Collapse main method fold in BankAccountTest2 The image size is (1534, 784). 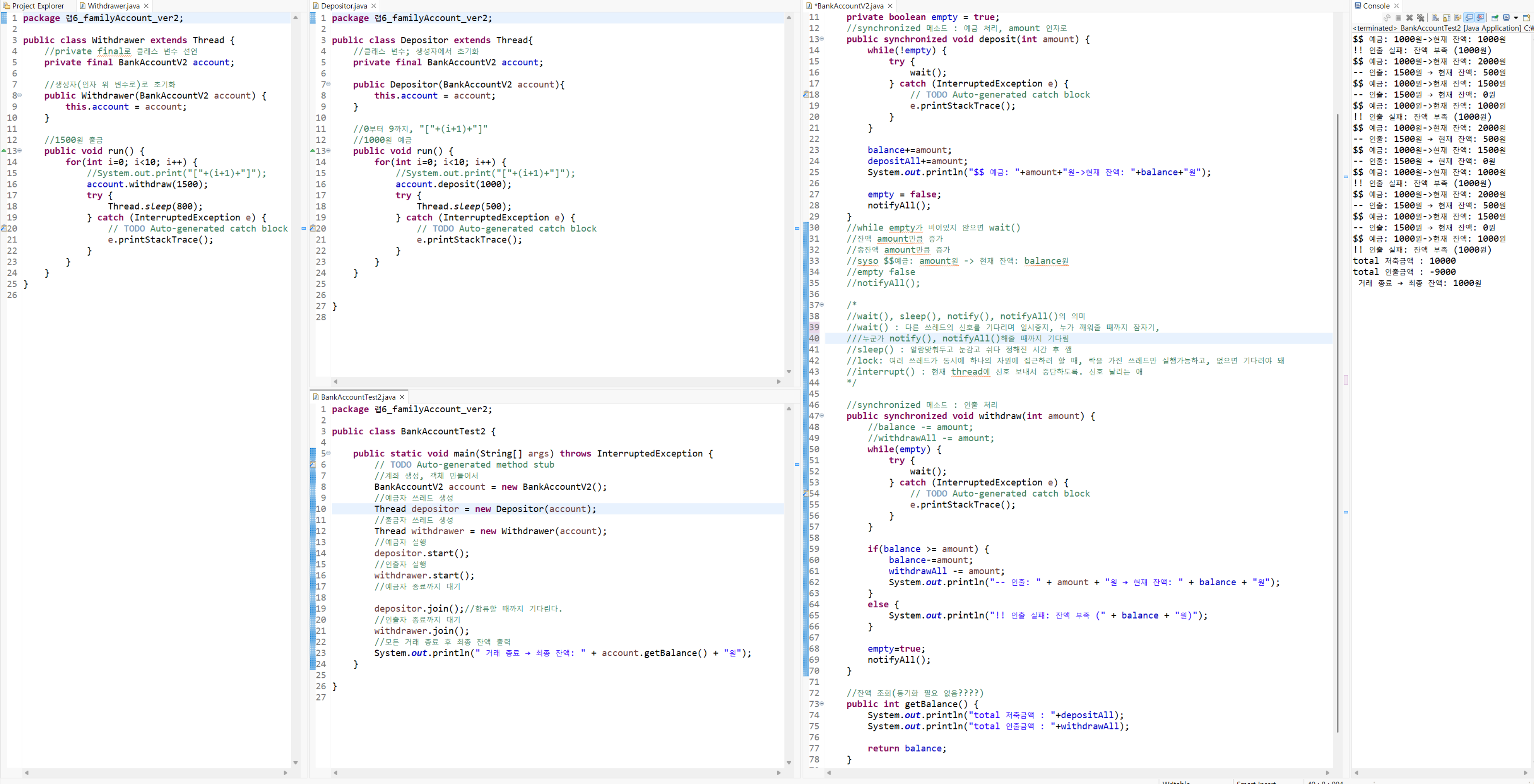point(328,454)
